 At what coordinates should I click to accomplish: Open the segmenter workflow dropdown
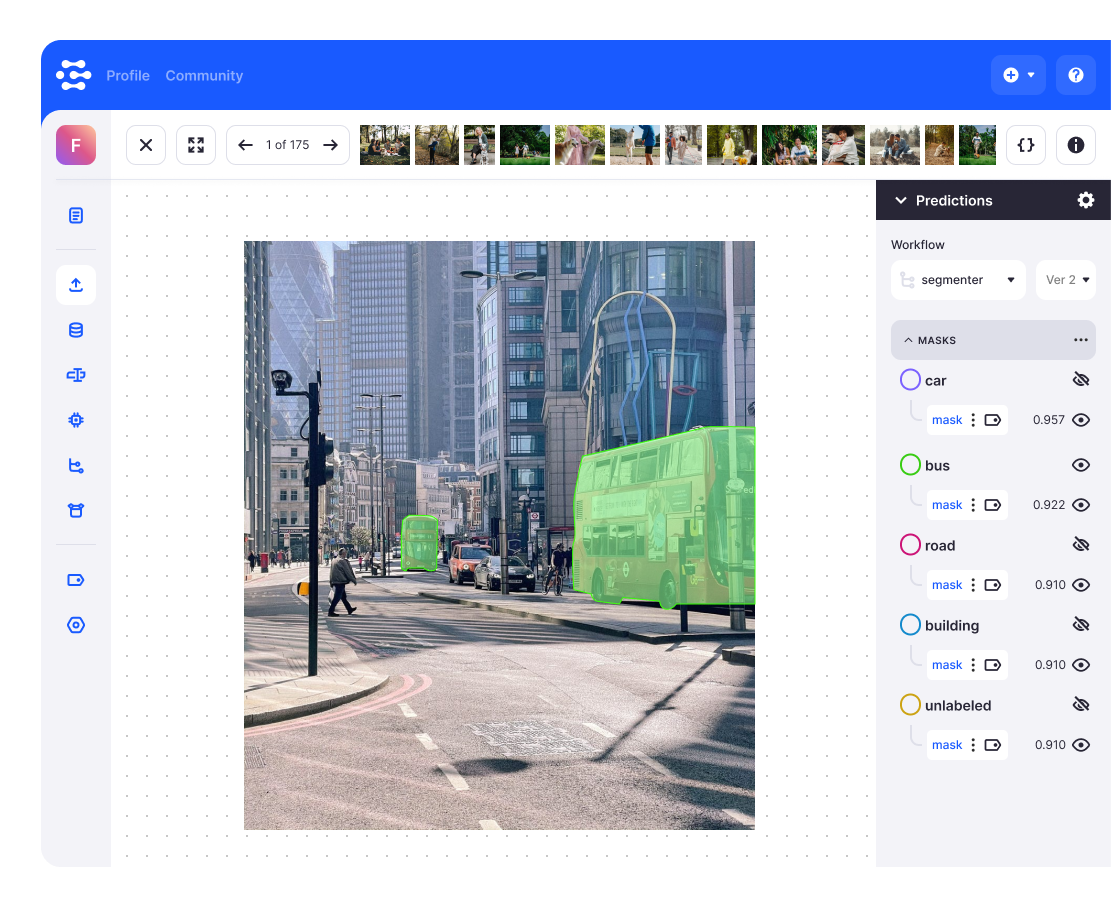point(958,280)
